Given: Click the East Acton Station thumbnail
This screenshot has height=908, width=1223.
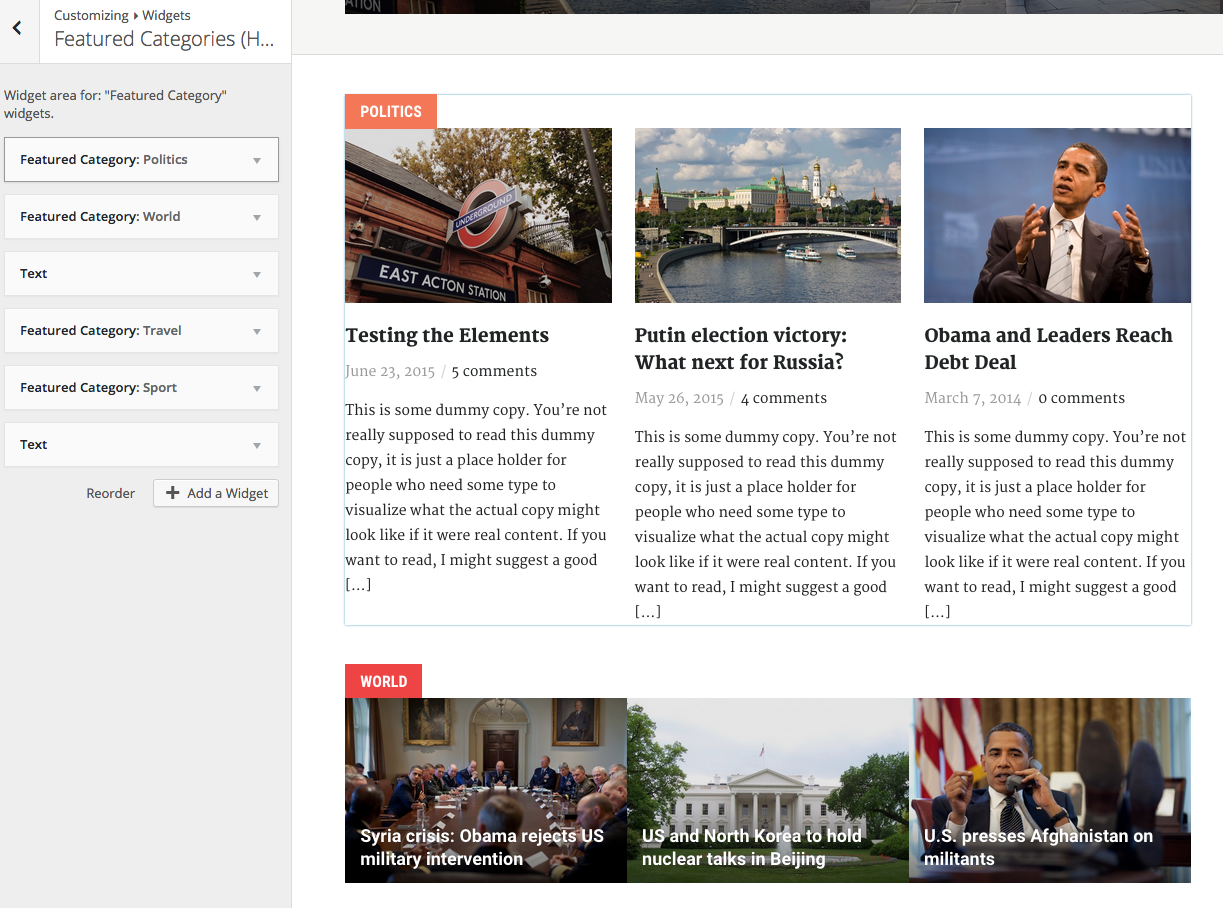Looking at the screenshot, I should pyautogui.click(x=478, y=215).
